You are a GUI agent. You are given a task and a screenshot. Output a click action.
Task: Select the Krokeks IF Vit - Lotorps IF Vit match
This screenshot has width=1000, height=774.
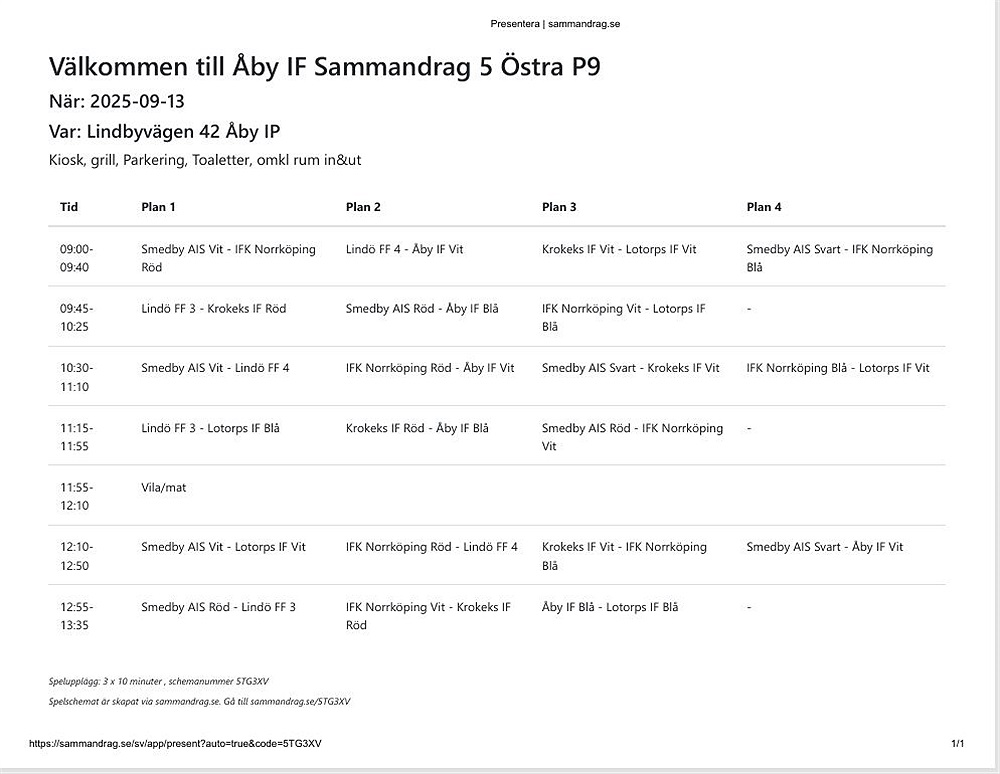(619, 249)
